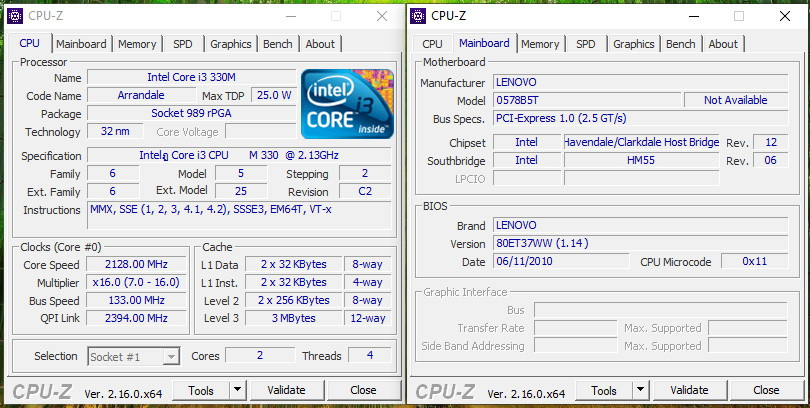Click Validate button in the left window
This screenshot has width=810, height=408.
(286, 390)
